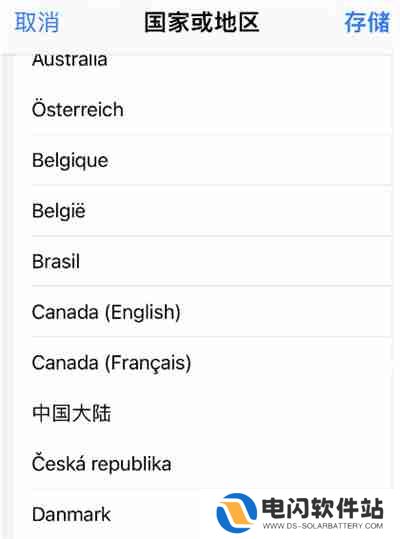The width and height of the screenshot is (400, 539).
Task: Tap empty space right of Brasil row
Action: pos(235,261)
